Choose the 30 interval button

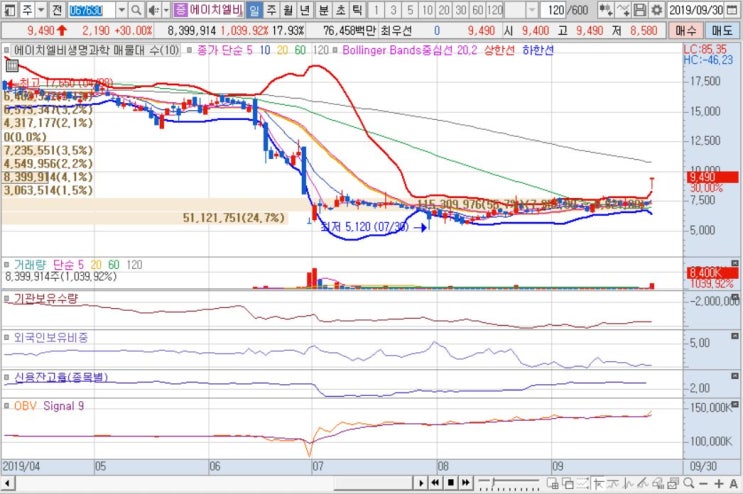[461, 9]
